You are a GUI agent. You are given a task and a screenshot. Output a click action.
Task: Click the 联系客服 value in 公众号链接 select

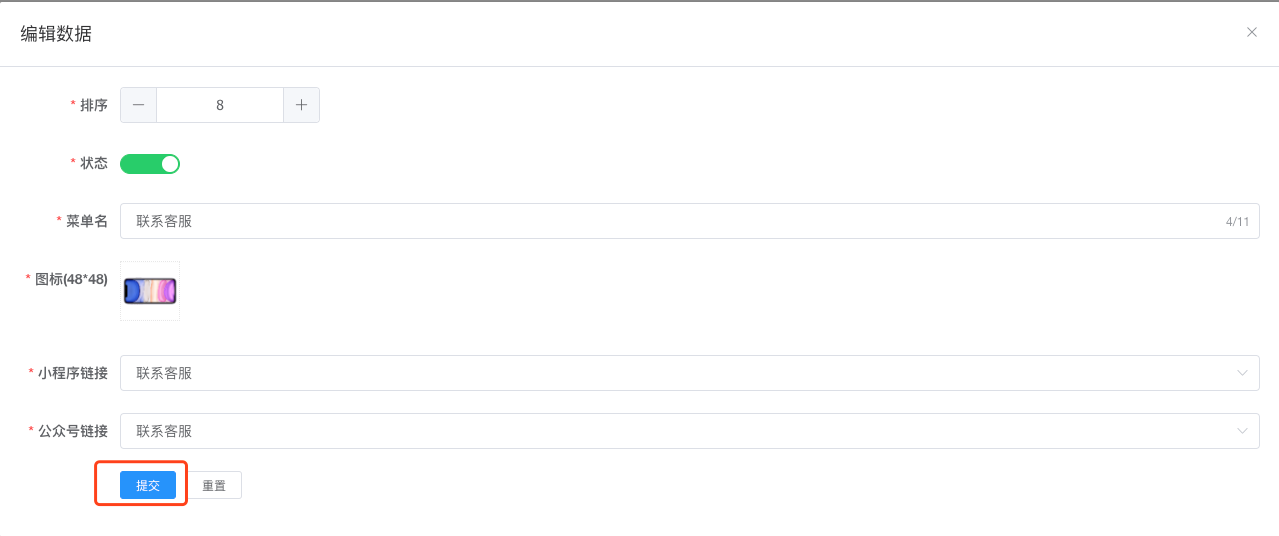164,431
